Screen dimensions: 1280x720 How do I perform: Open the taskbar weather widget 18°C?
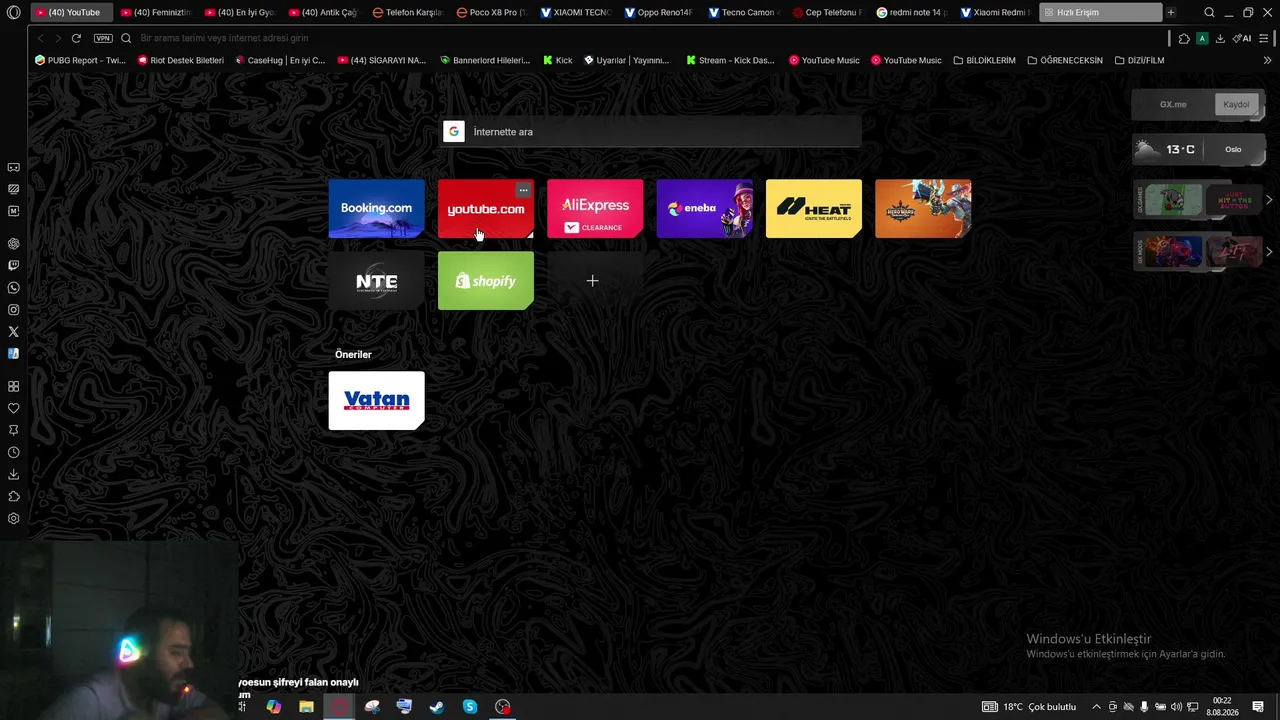coord(1029,707)
